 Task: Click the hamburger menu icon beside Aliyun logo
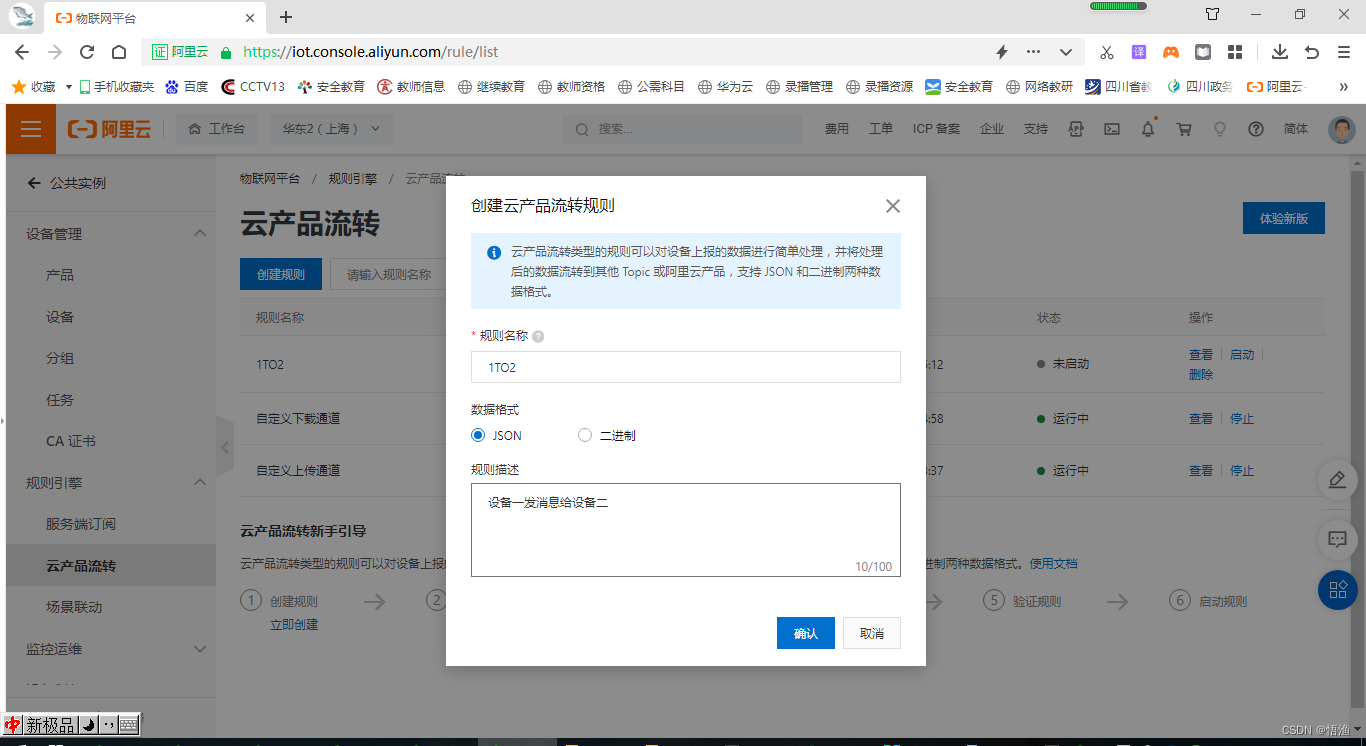click(x=31, y=129)
